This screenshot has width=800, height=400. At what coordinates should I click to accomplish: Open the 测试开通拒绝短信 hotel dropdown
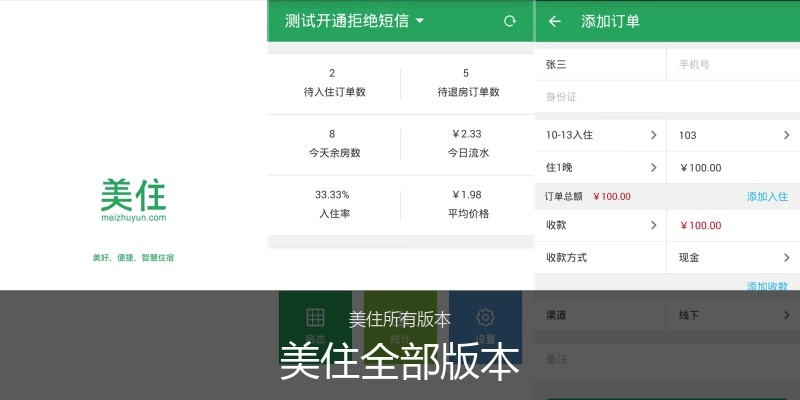(x=355, y=21)
